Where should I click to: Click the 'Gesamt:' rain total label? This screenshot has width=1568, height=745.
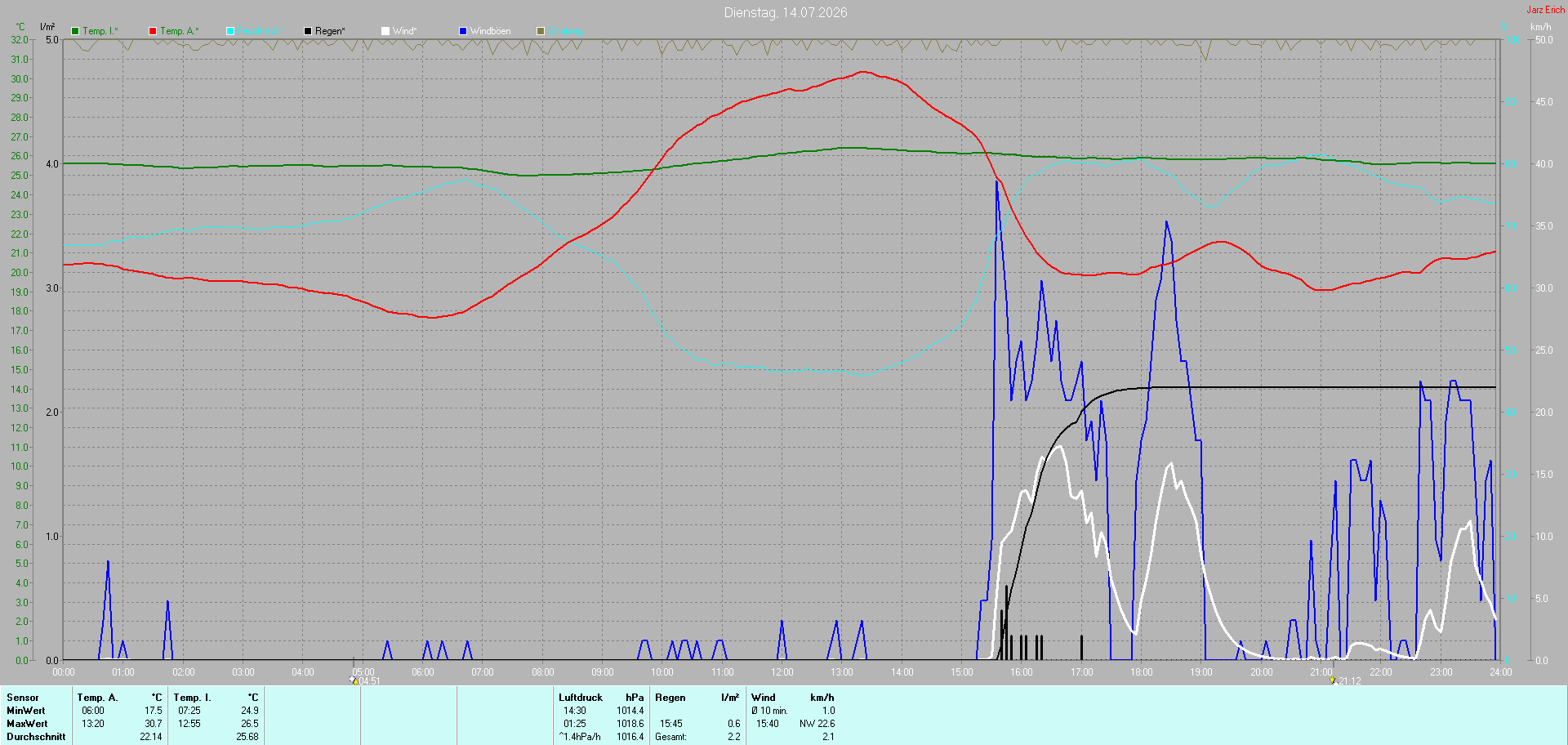pos(671,737)
